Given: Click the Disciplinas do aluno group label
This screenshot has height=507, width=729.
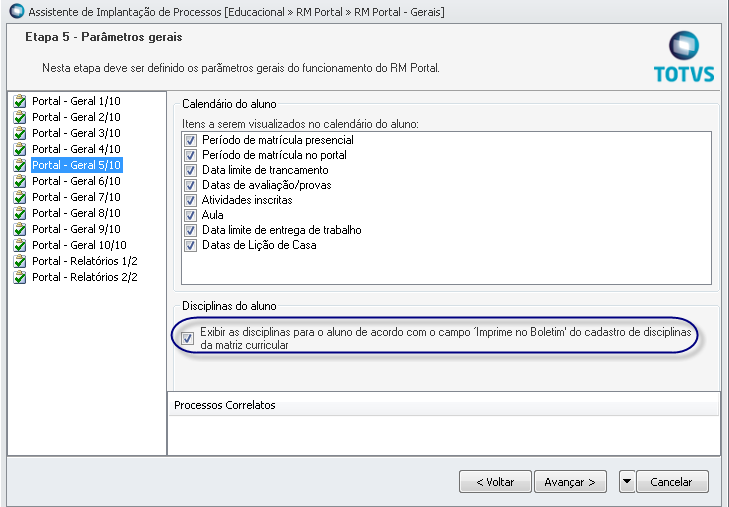Looking at the screenshot, I should pyautogui.click(x=229, y=306).
